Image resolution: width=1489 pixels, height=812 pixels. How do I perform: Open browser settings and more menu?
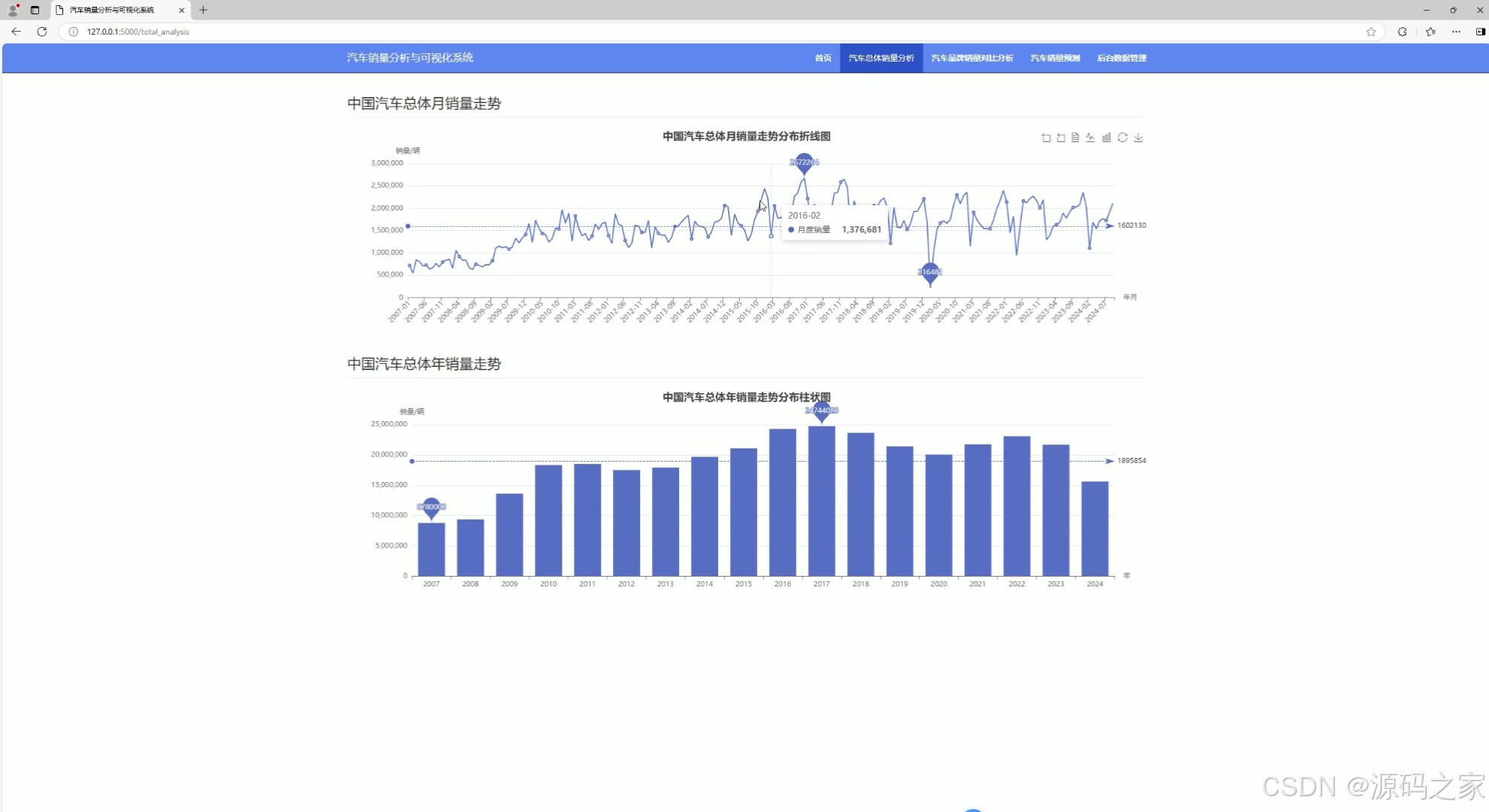coord(1456,32)
